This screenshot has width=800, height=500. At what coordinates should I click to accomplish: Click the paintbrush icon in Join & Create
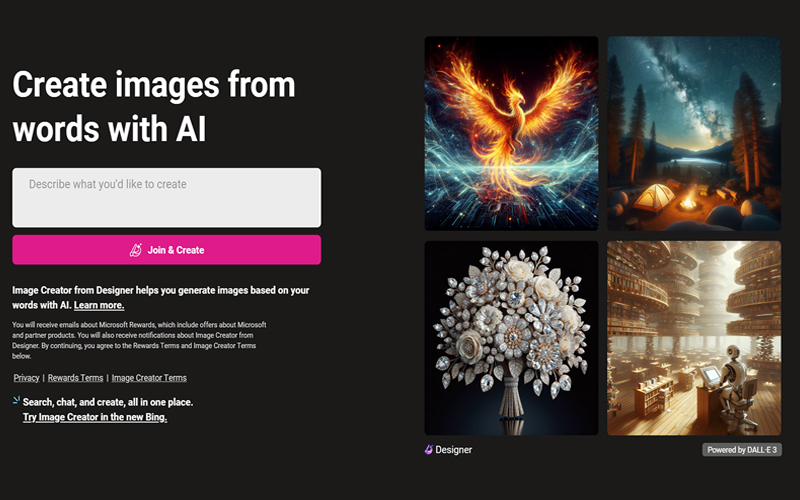click(x=136, y=250)
